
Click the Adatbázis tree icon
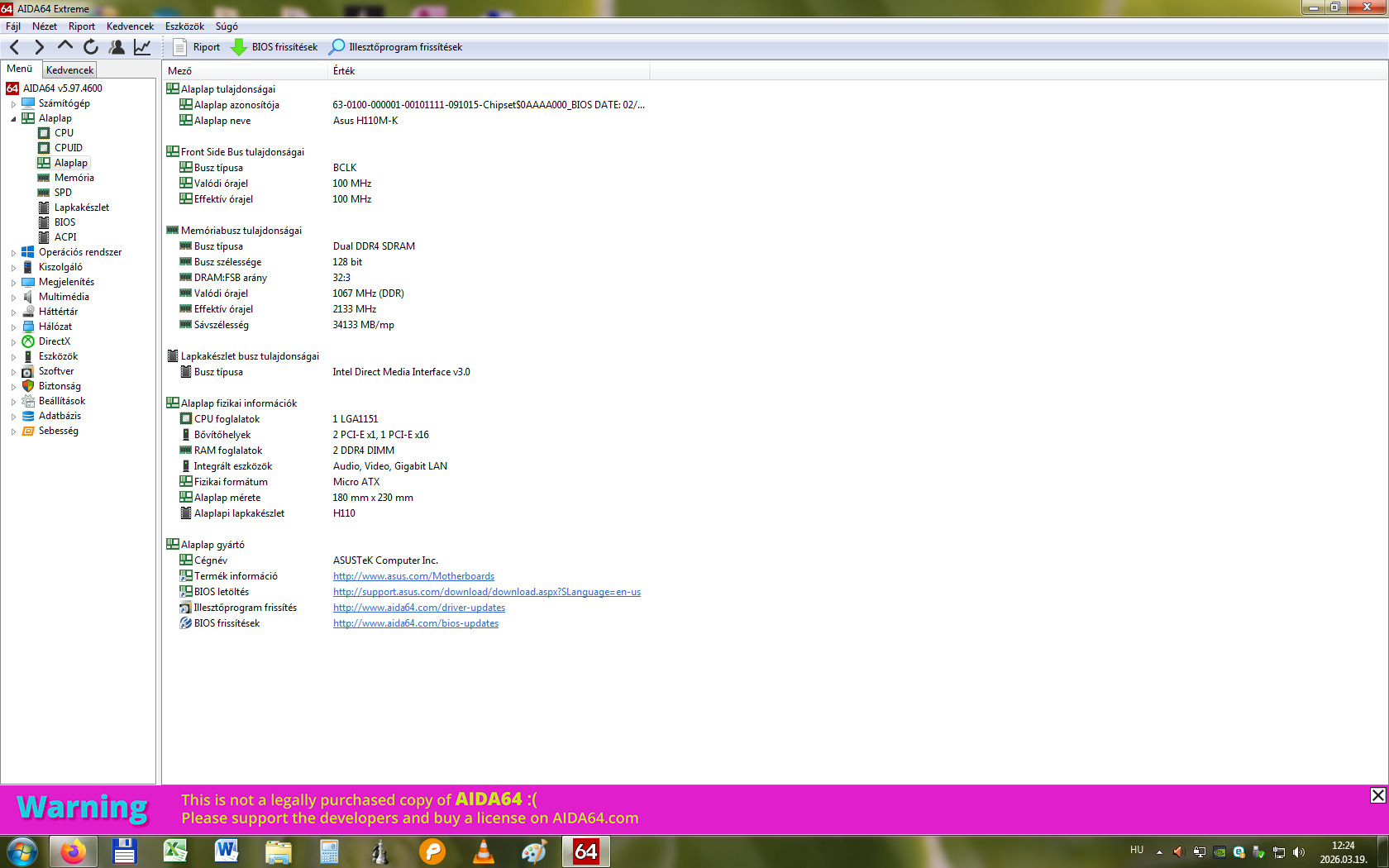click(x=28, y=416)
